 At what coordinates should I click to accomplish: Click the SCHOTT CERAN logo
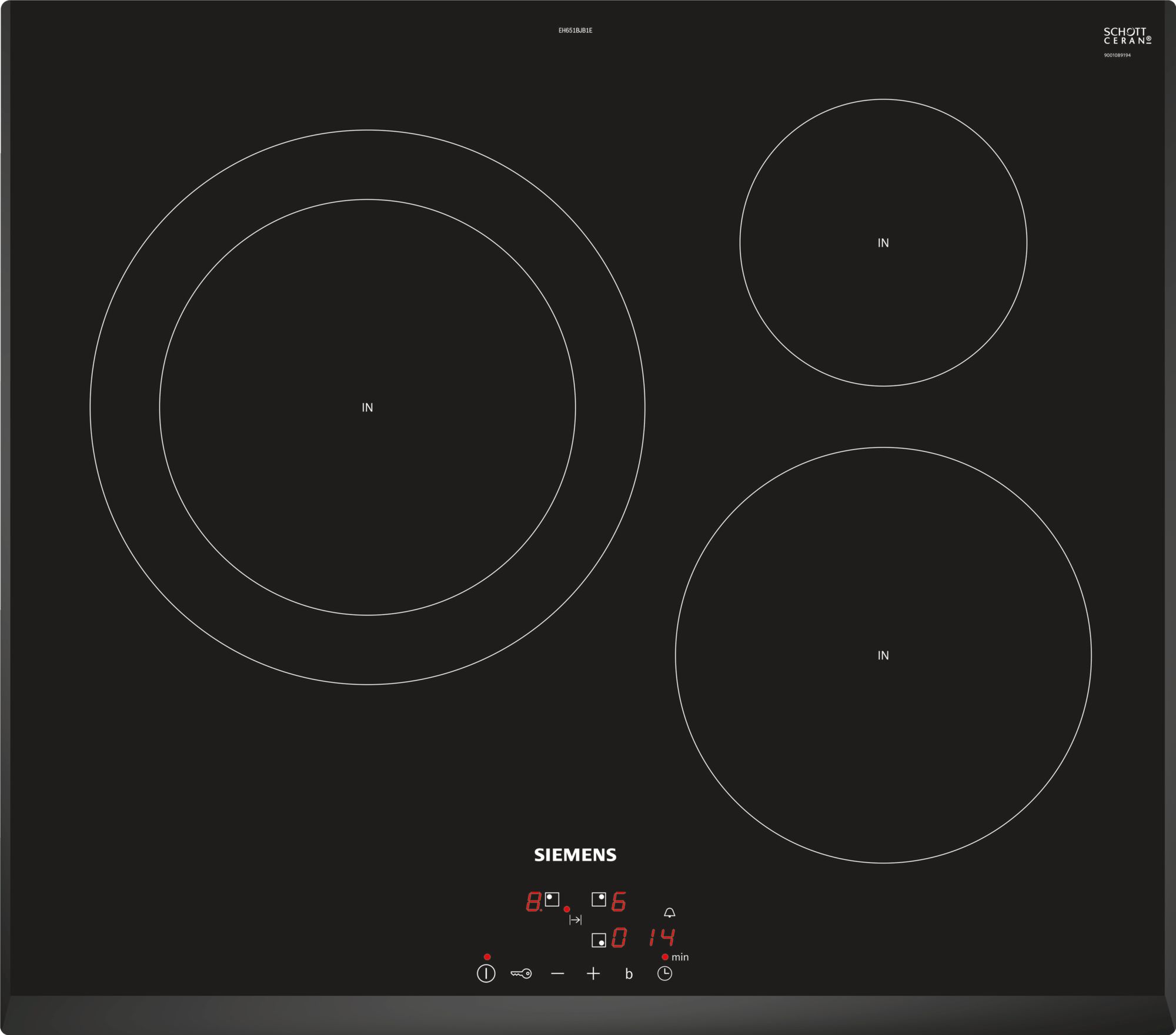tap(1127, 36)
